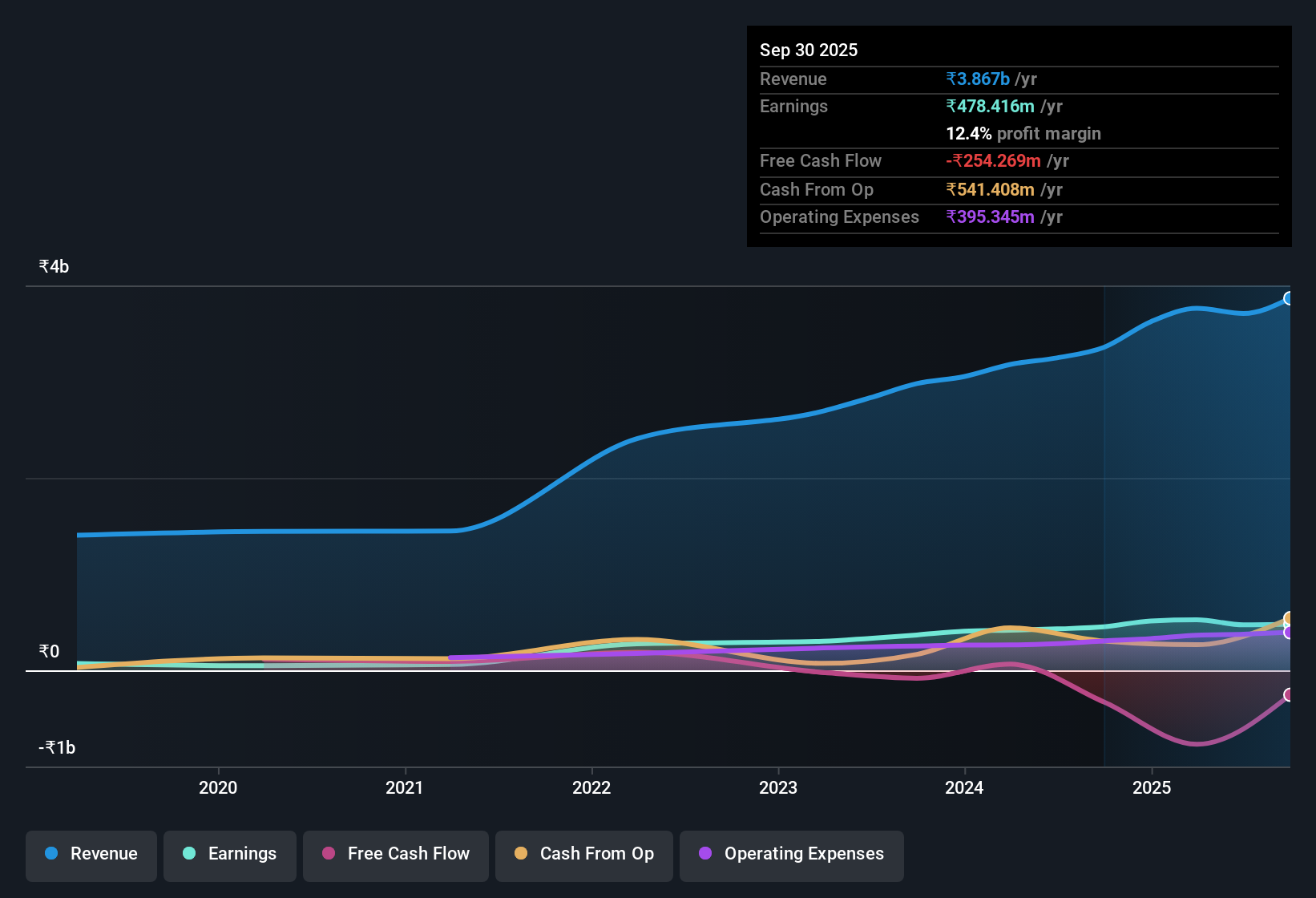The width and height of the screenshot is (1316, 898).
Task: Open the Sep 30 2025 tooltip header
Action: tap(809, 50)
